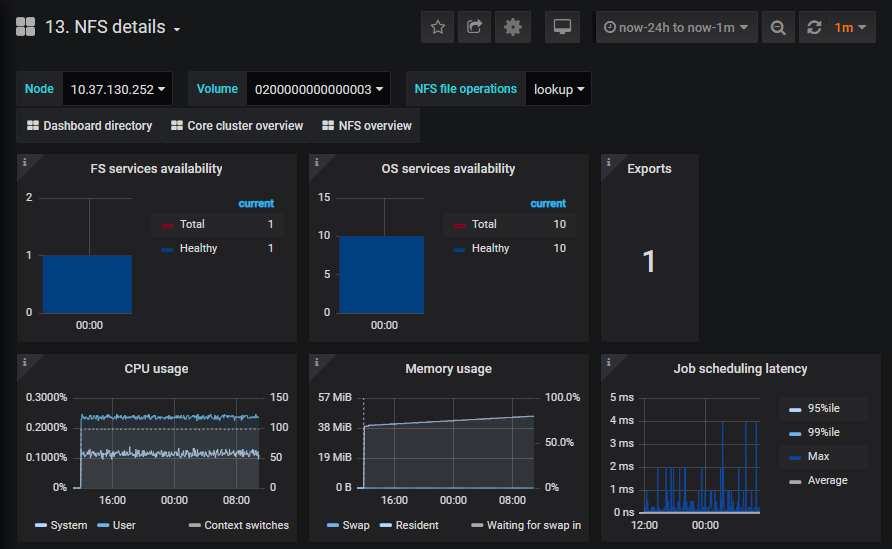Screen dimensions: 892x549
Task: Open the Volume selector dropdown
Action: click(x=319, y=89)
